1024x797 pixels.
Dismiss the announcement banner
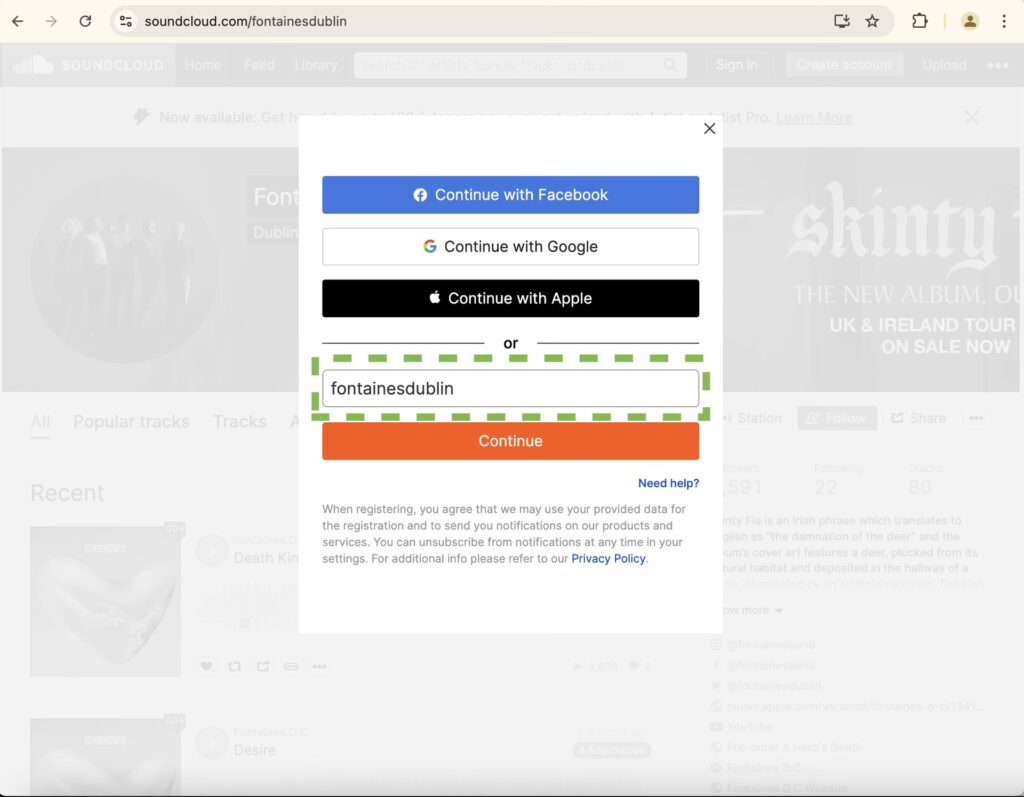click(x=971, y=117)
